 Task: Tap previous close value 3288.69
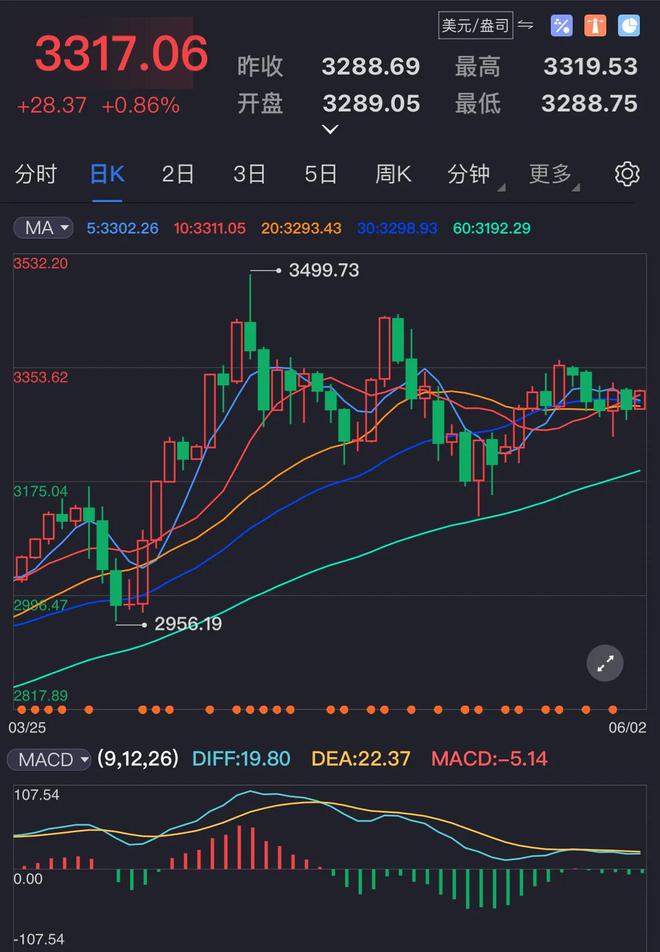(370, 66)
